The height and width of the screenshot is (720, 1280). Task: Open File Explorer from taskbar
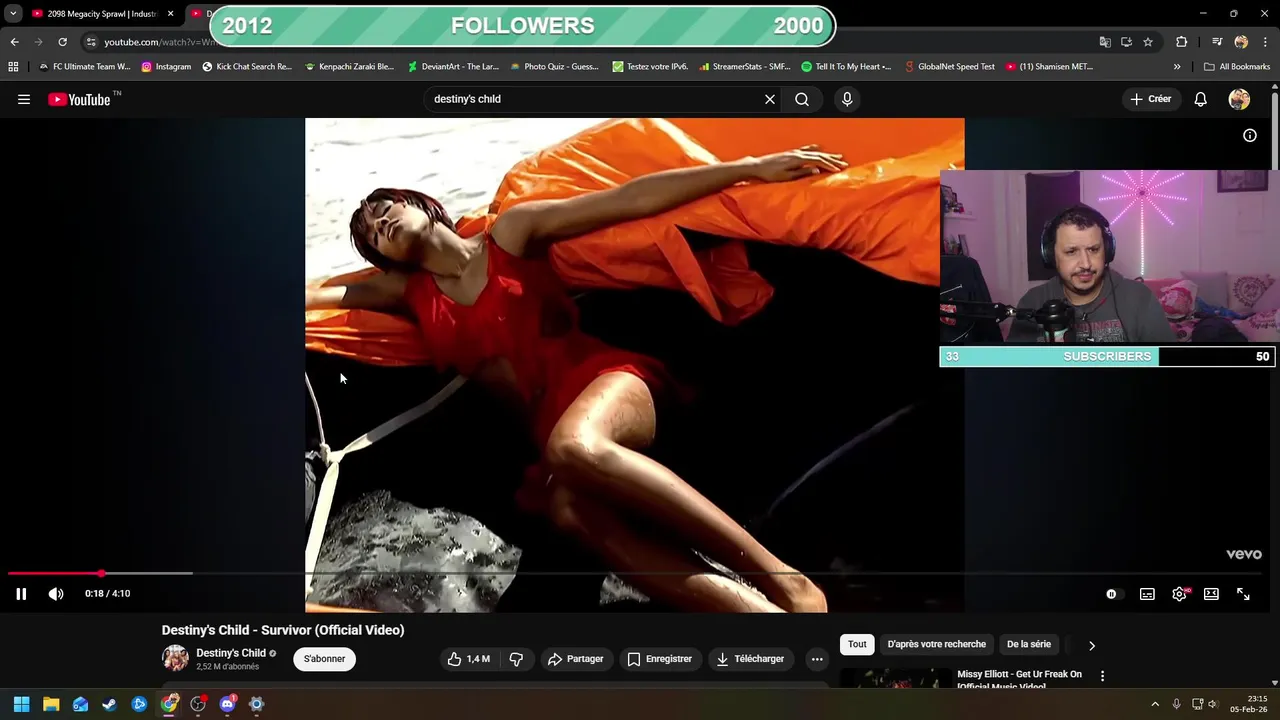pyautogui.click(x=51, y=704)
